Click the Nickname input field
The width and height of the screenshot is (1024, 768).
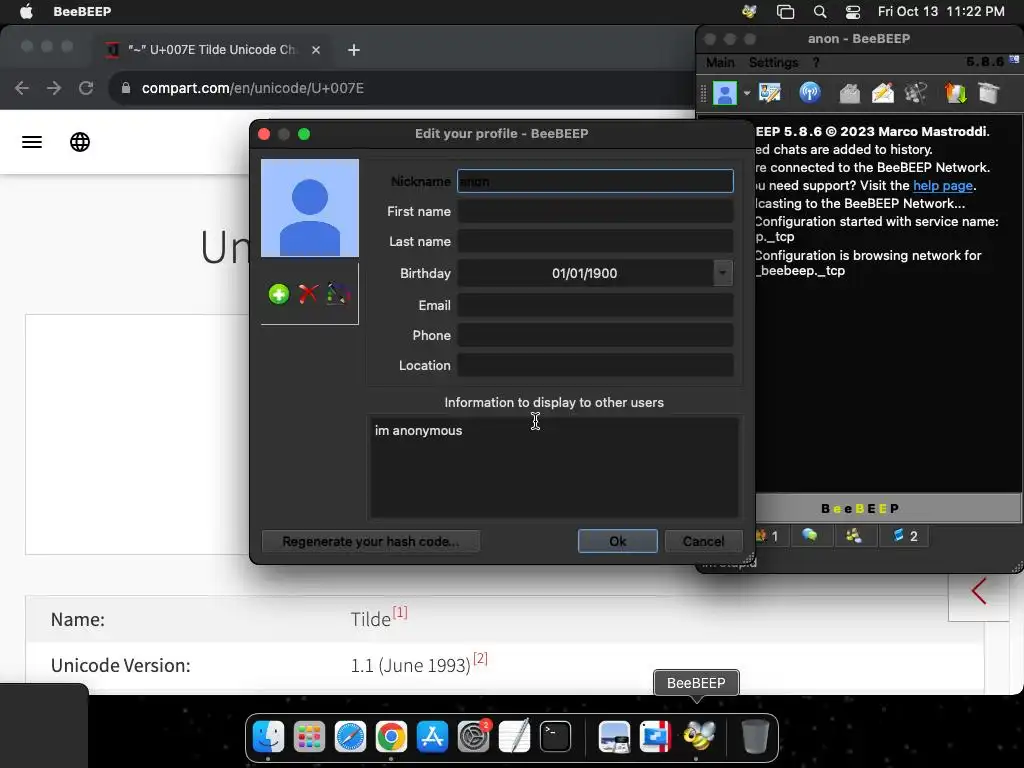[x=595, y=182]
